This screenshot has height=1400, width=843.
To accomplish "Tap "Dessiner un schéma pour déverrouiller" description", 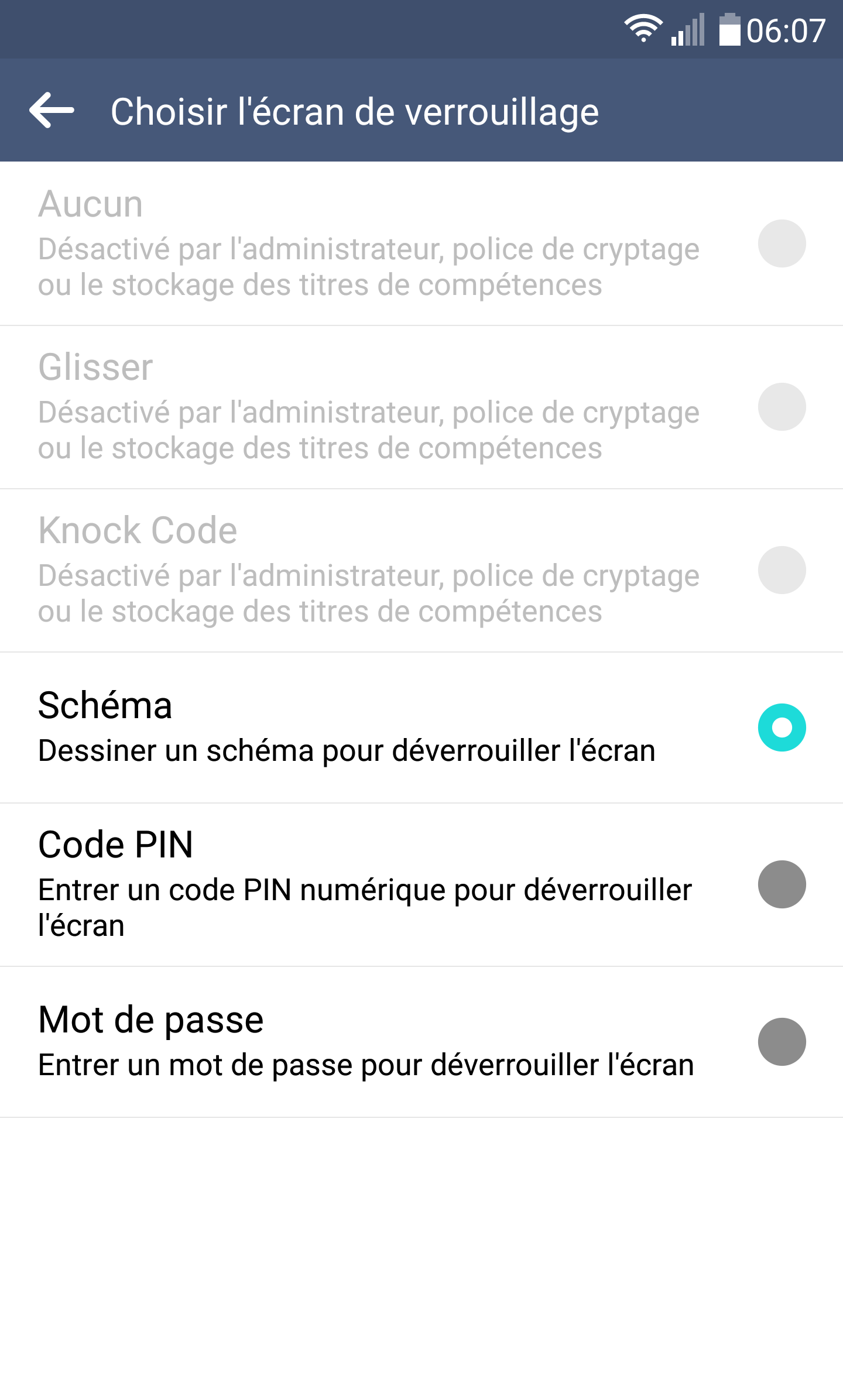I will tap(347, 751).
